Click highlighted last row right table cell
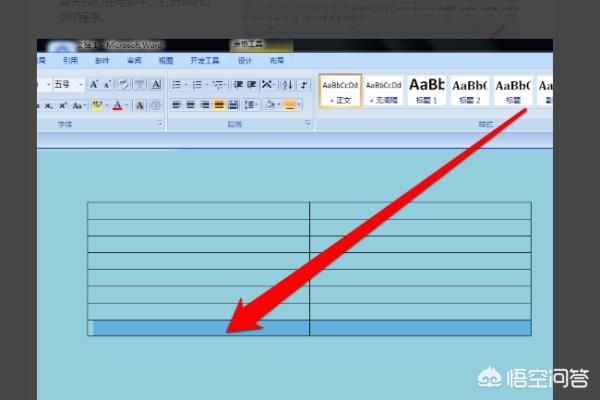The width and height of the screenshot is (600, 400). click(x=420, y=328)
